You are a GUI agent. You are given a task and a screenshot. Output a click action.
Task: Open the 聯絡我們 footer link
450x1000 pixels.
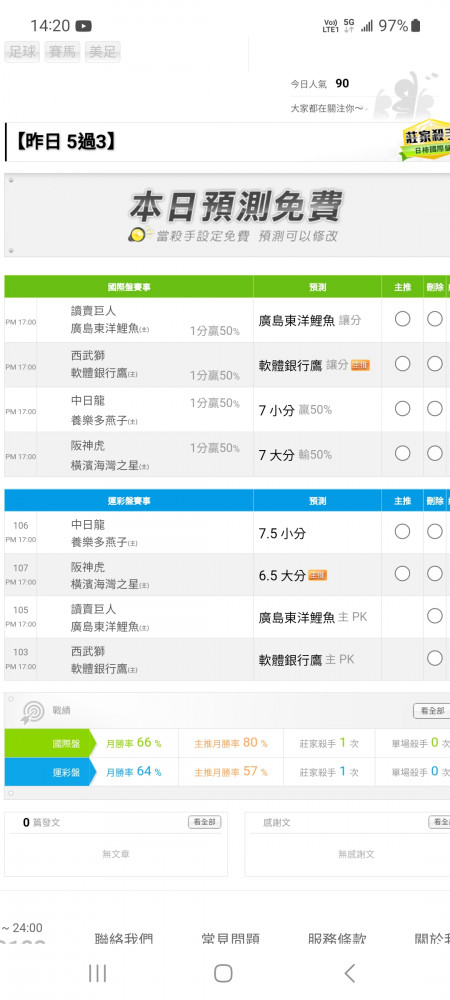(x=124, y=938)
